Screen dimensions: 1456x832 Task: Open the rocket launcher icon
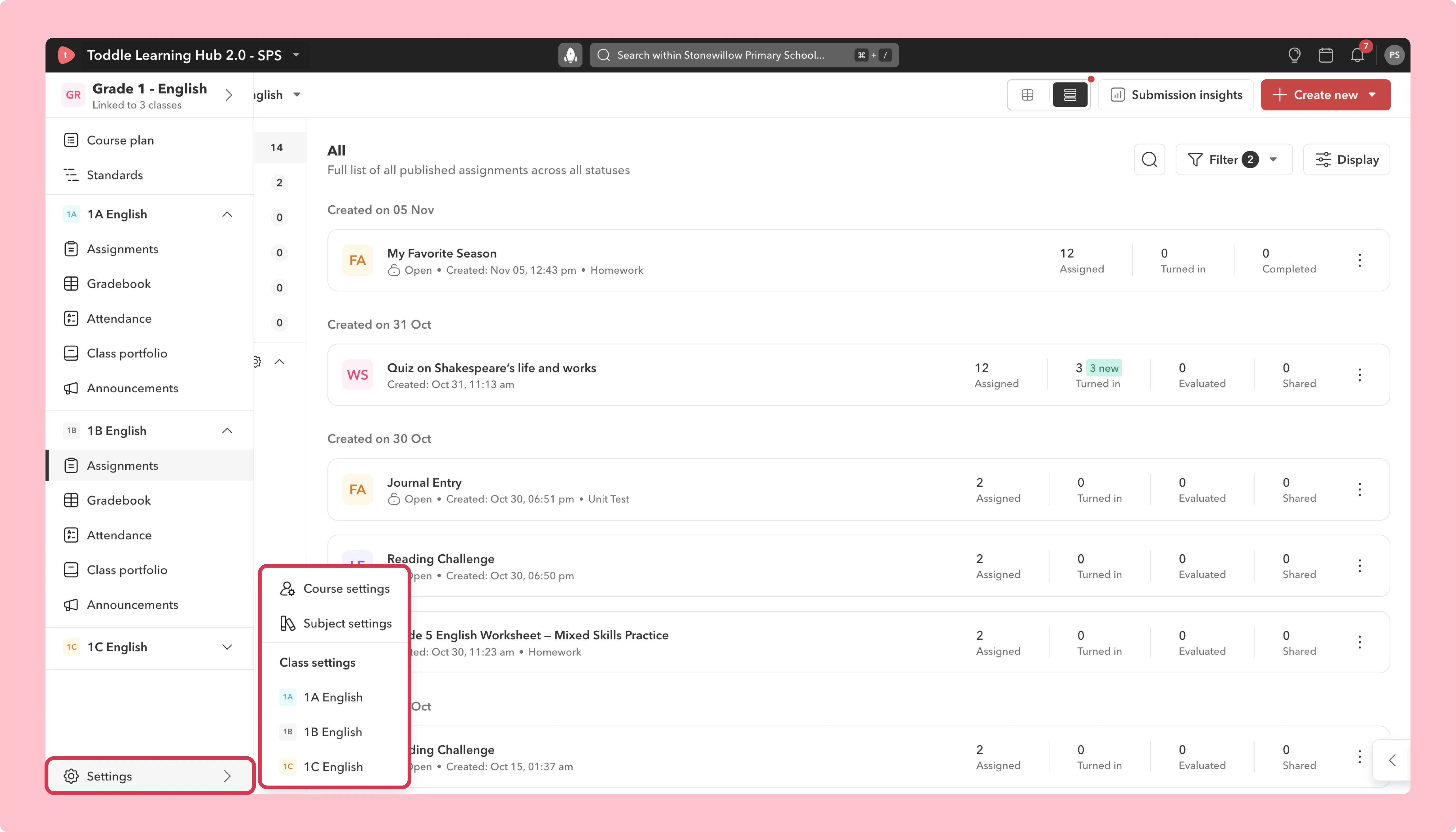tap(570, 55)
